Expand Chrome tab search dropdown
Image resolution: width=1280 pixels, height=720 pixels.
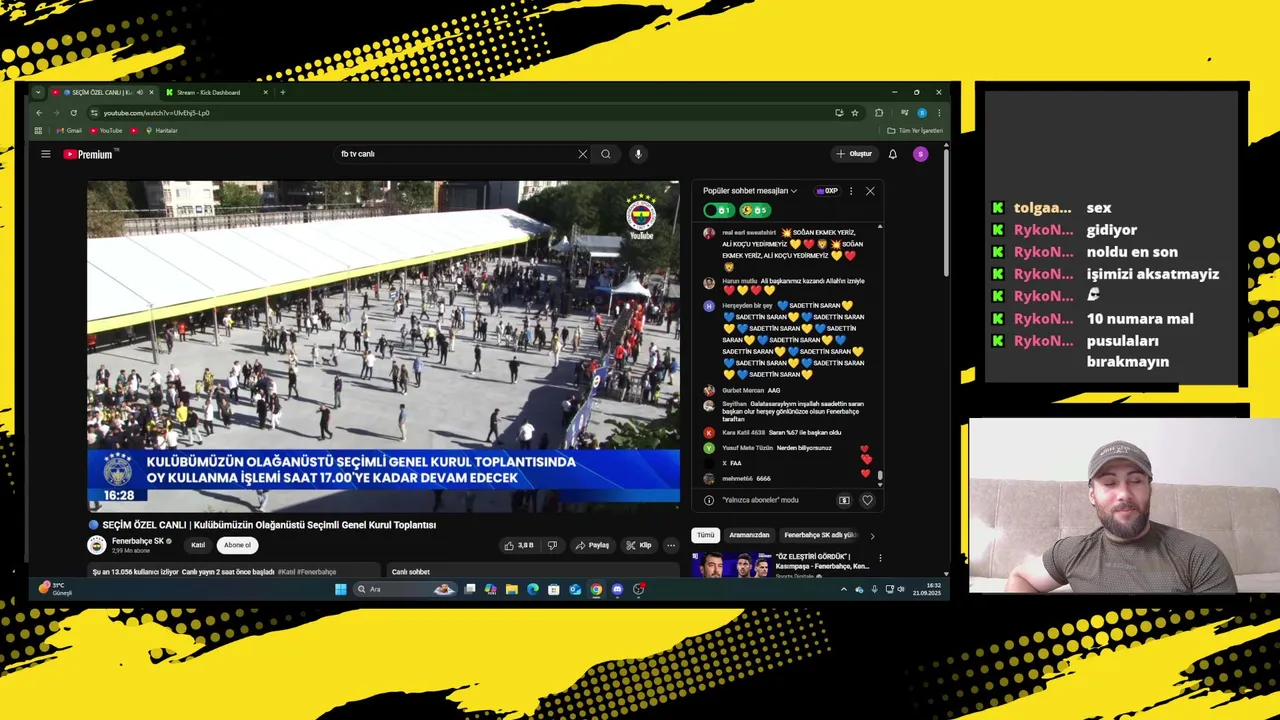38,92
